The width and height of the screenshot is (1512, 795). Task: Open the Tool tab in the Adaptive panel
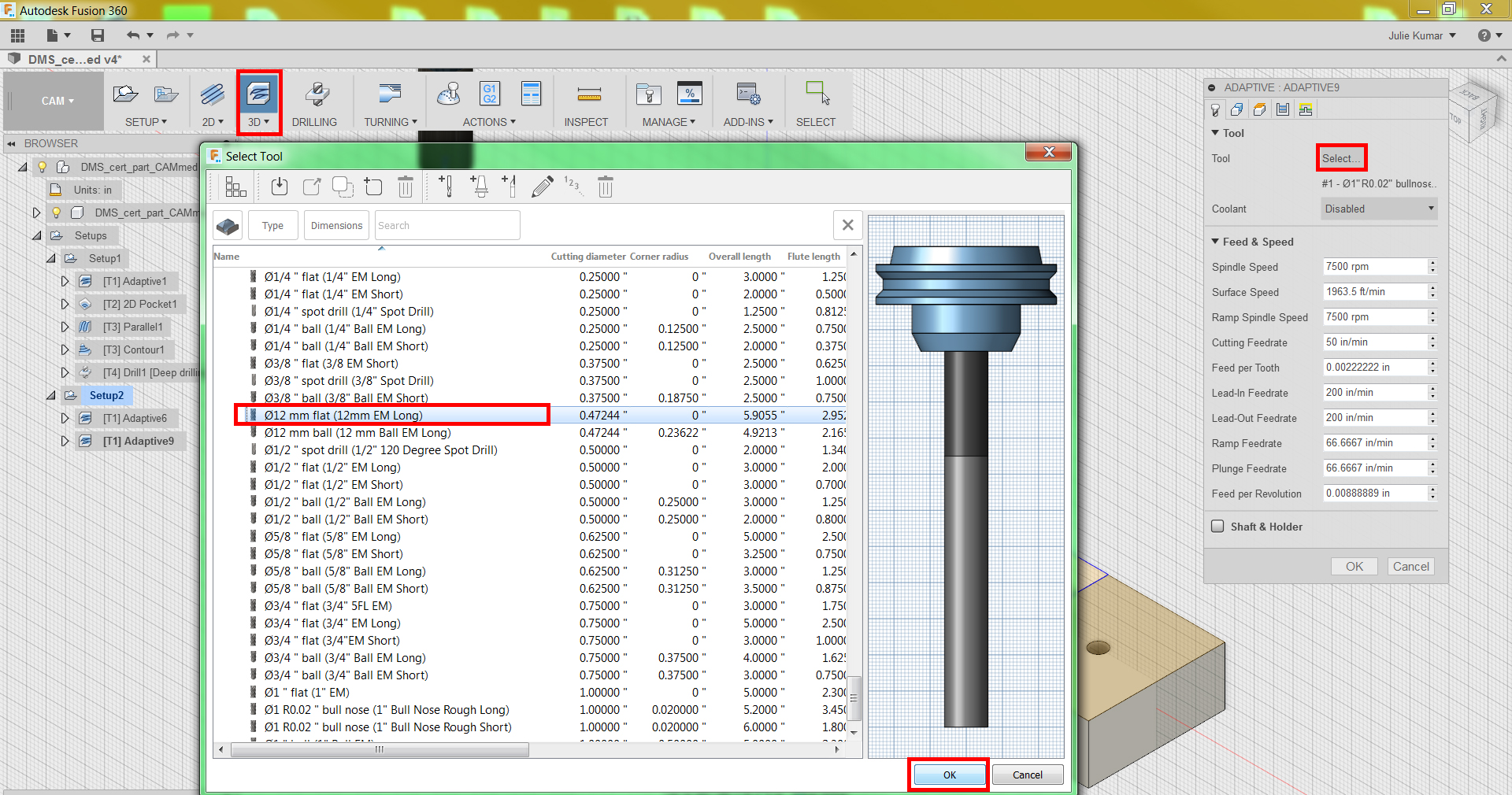(x=1215, y=110)
